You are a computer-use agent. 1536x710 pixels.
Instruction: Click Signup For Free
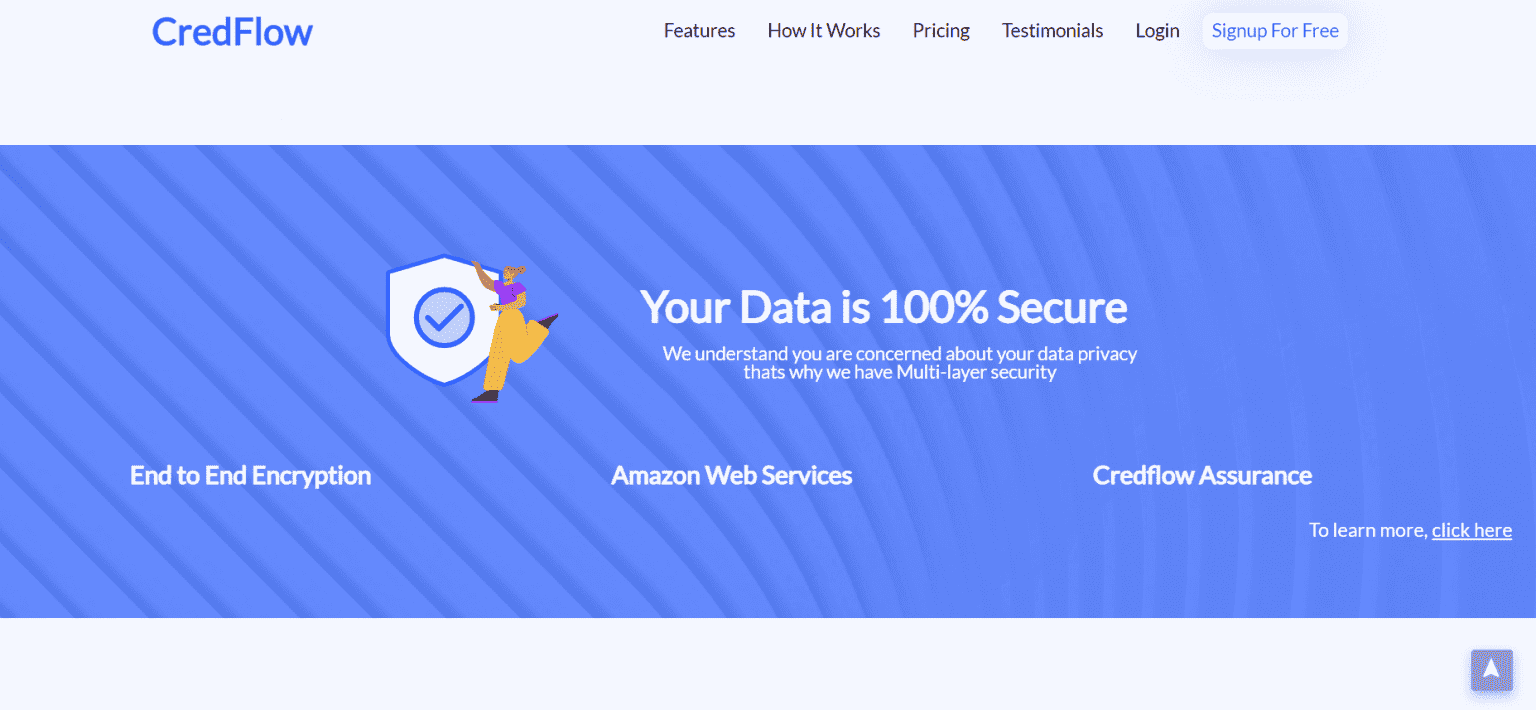pyautogui.click(x=1274, y=30)
